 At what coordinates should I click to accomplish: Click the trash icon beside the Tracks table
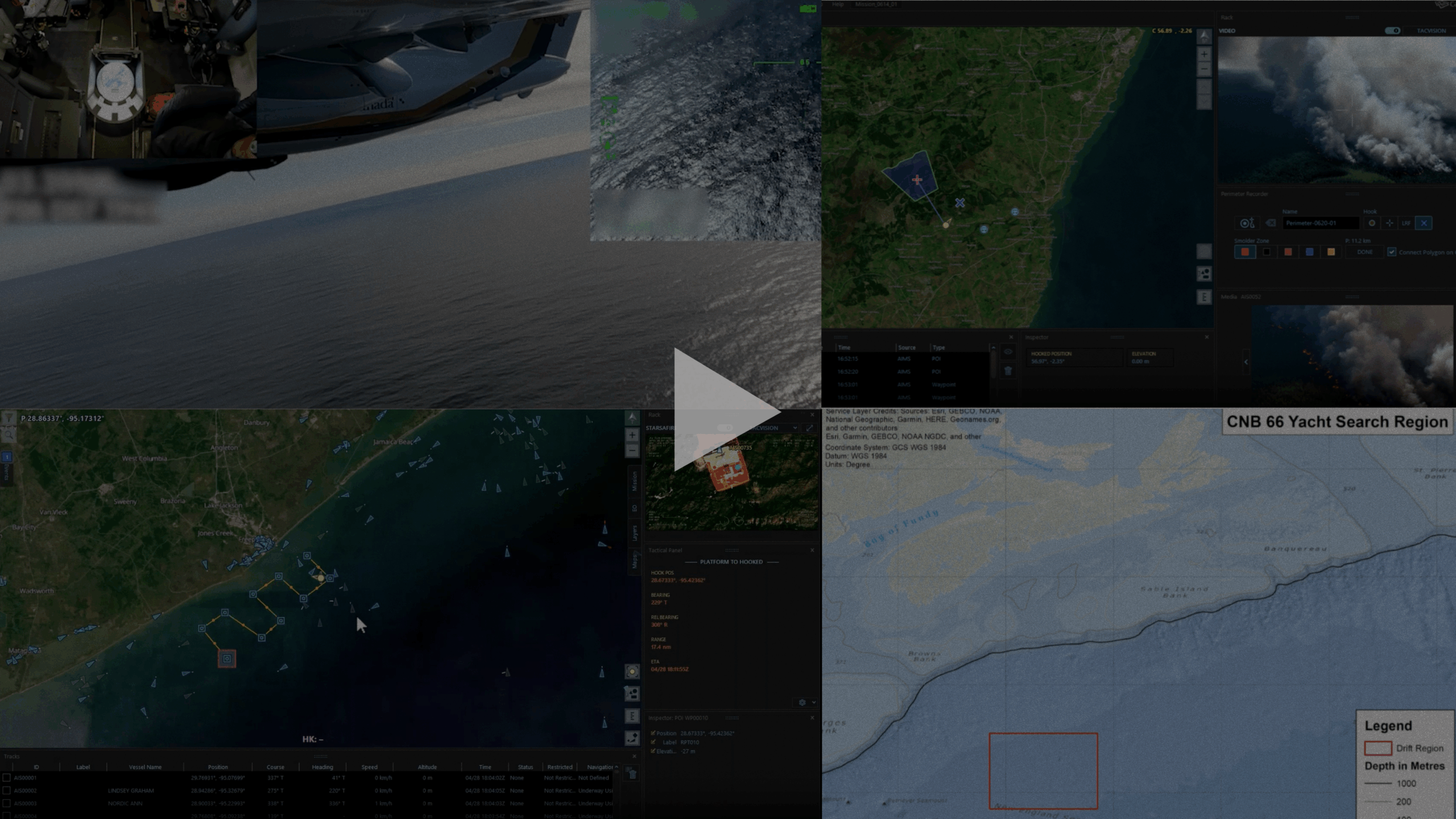pos(632,774)
